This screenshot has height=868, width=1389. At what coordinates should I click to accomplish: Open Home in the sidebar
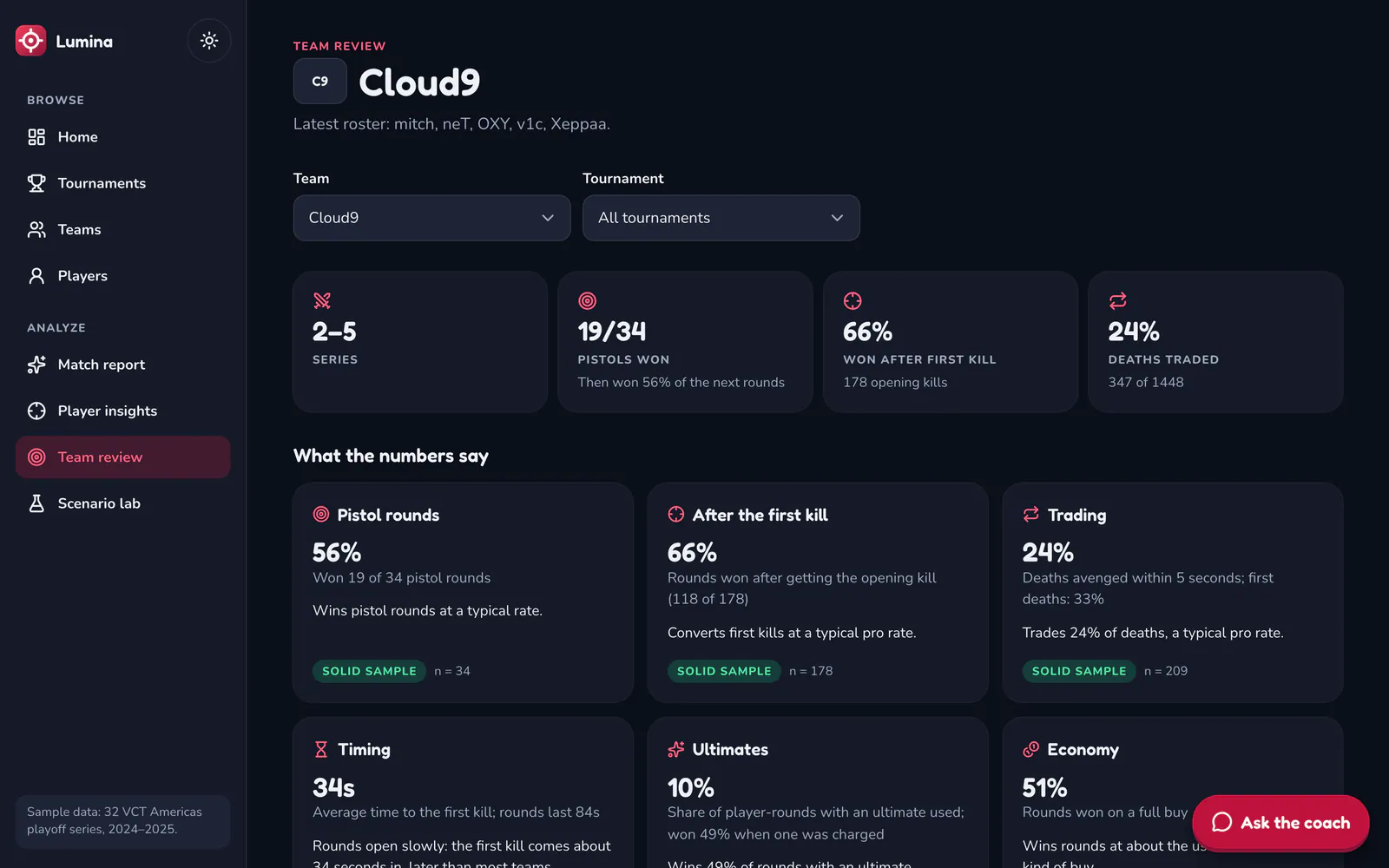tap(122, 137)
